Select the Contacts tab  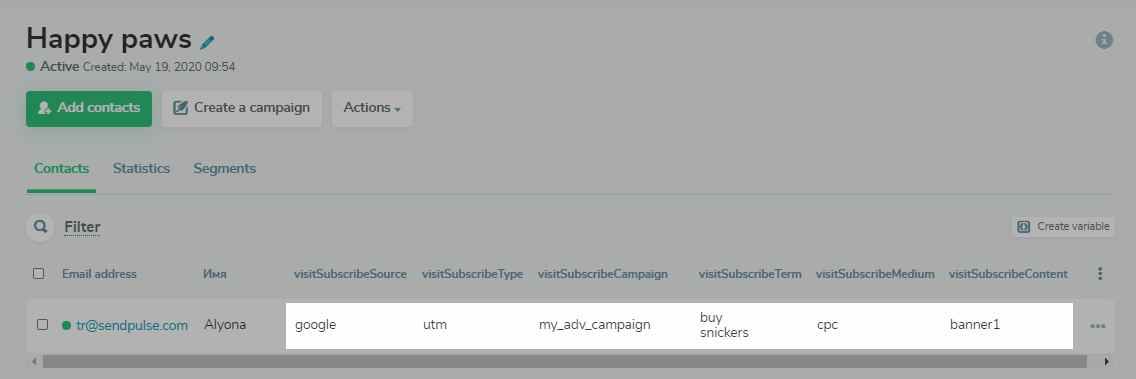(62, 168)
